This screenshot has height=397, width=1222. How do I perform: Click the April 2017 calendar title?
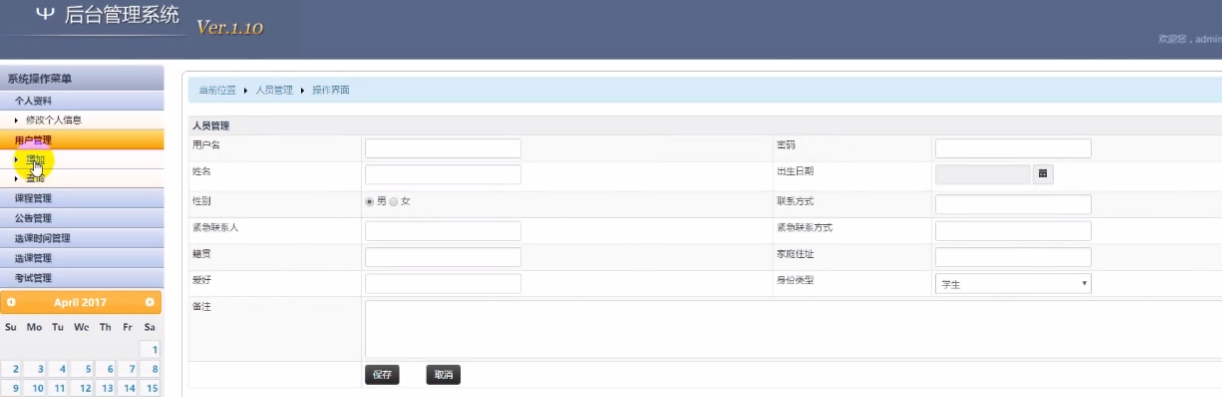tap(80, 302)
